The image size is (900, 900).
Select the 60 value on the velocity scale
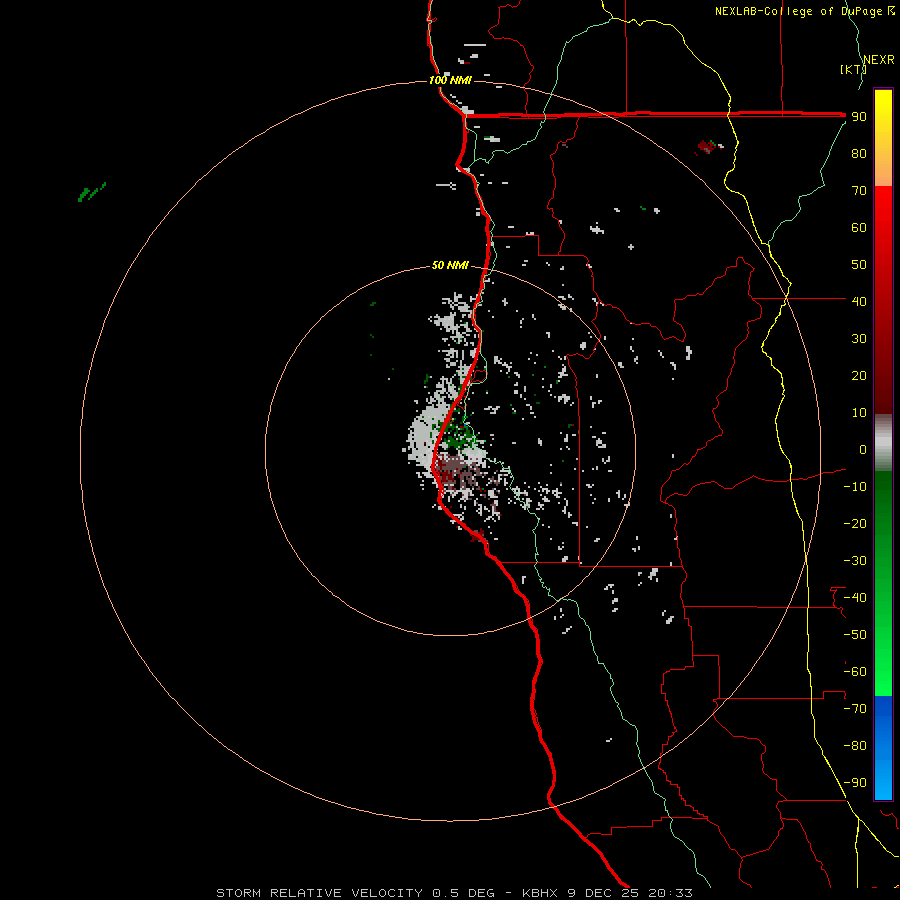859,227
